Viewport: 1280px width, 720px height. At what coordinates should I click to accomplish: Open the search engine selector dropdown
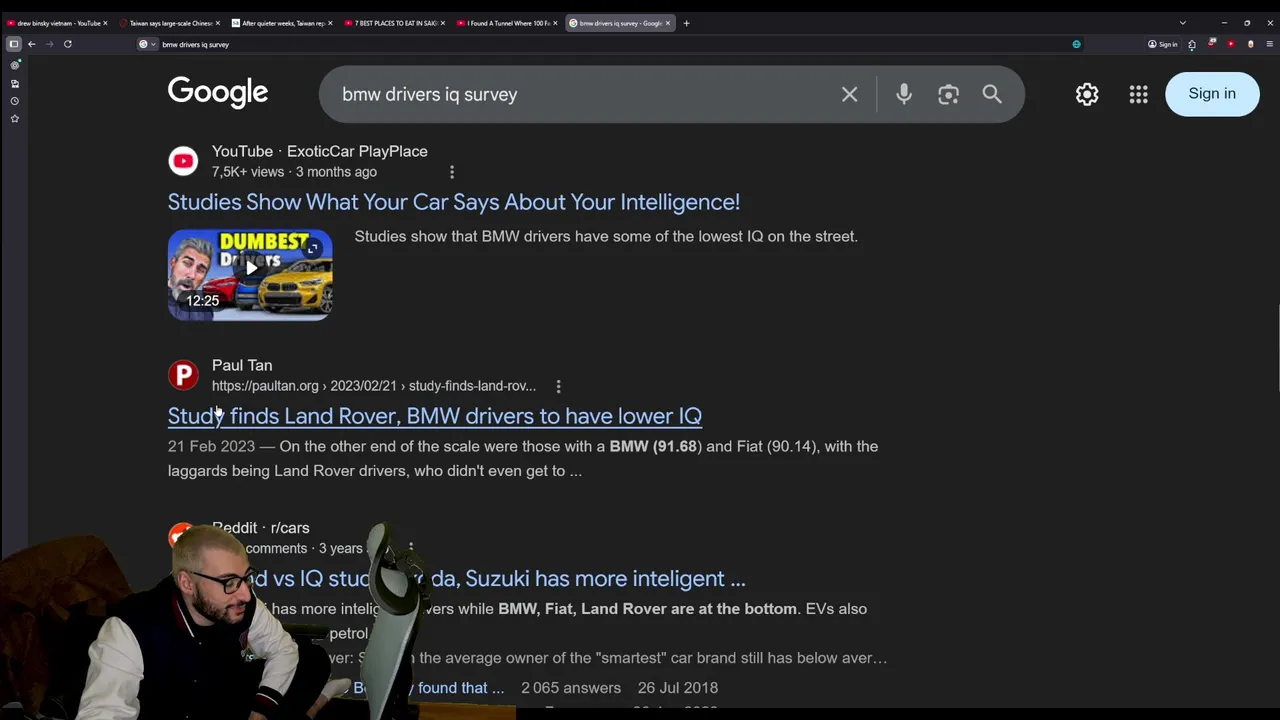pos(147,44)
